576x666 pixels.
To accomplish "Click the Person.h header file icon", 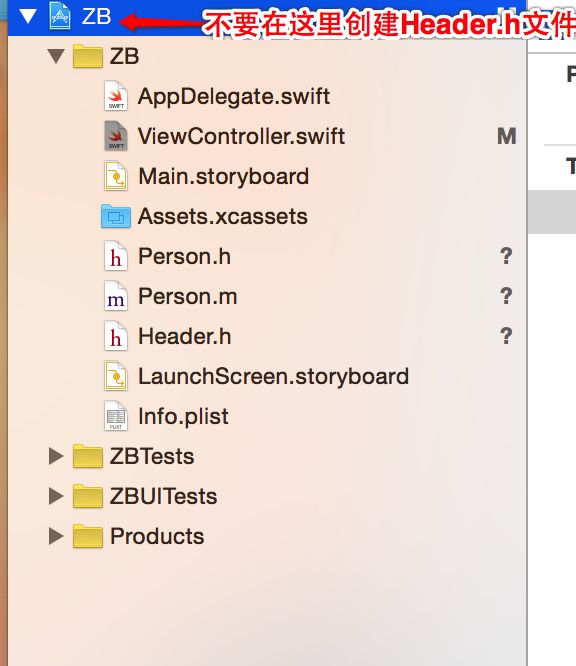I will pyautogui.click(x=116, y=256).
